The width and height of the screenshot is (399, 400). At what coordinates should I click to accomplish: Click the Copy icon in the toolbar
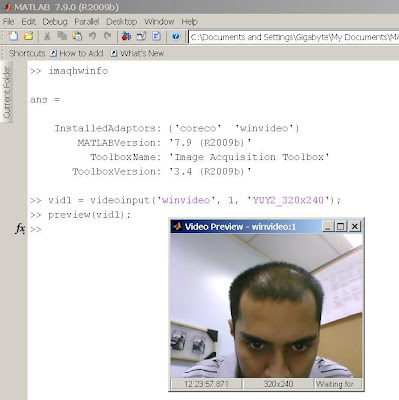pyautogui.click(x=62, y=36)
